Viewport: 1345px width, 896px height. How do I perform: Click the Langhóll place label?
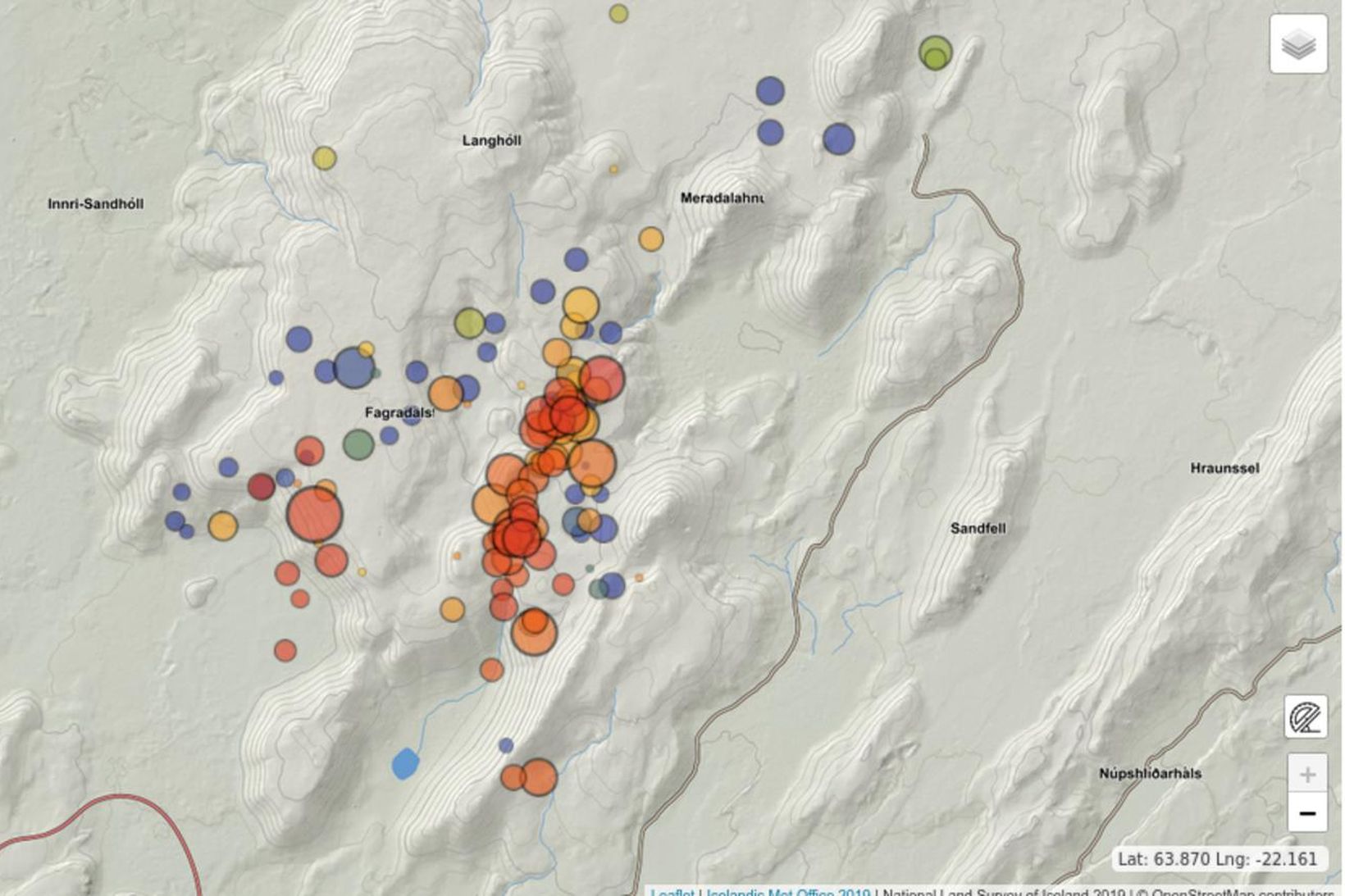click(x=491, y=141)
